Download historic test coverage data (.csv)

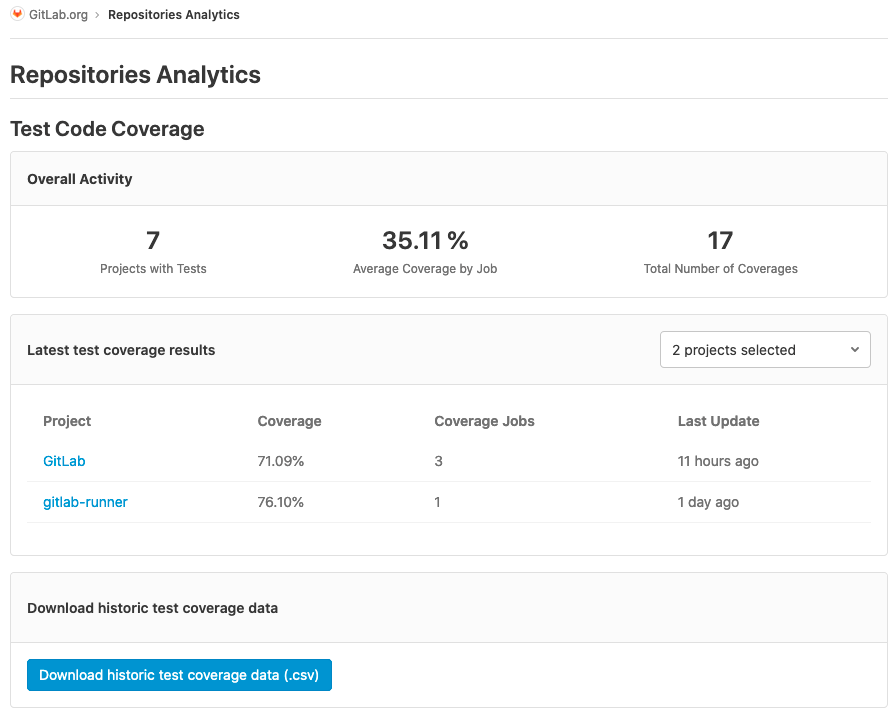pyautogui.click(x=179, y=675)
